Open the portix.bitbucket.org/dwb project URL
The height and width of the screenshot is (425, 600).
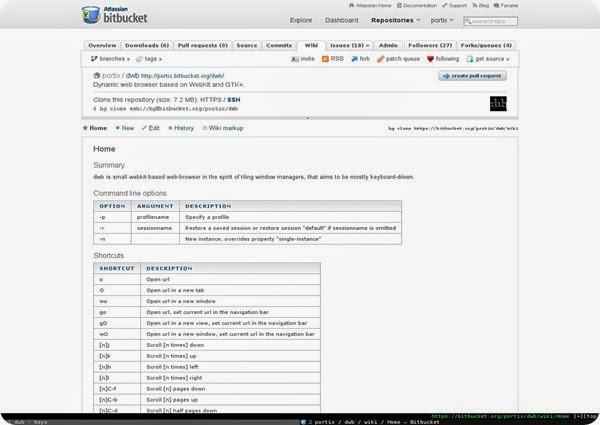point(183,76)
